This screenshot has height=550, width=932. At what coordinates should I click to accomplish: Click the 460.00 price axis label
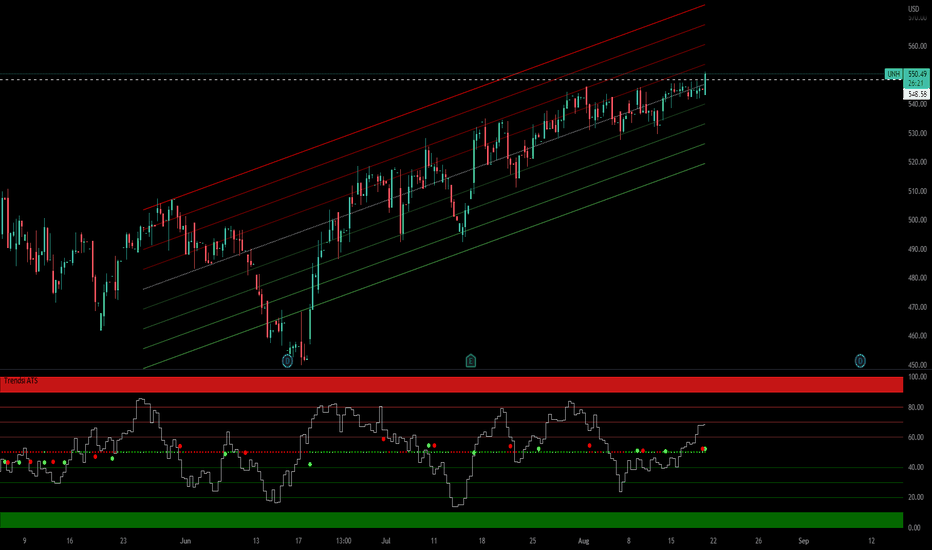click(x=917, y=336)
